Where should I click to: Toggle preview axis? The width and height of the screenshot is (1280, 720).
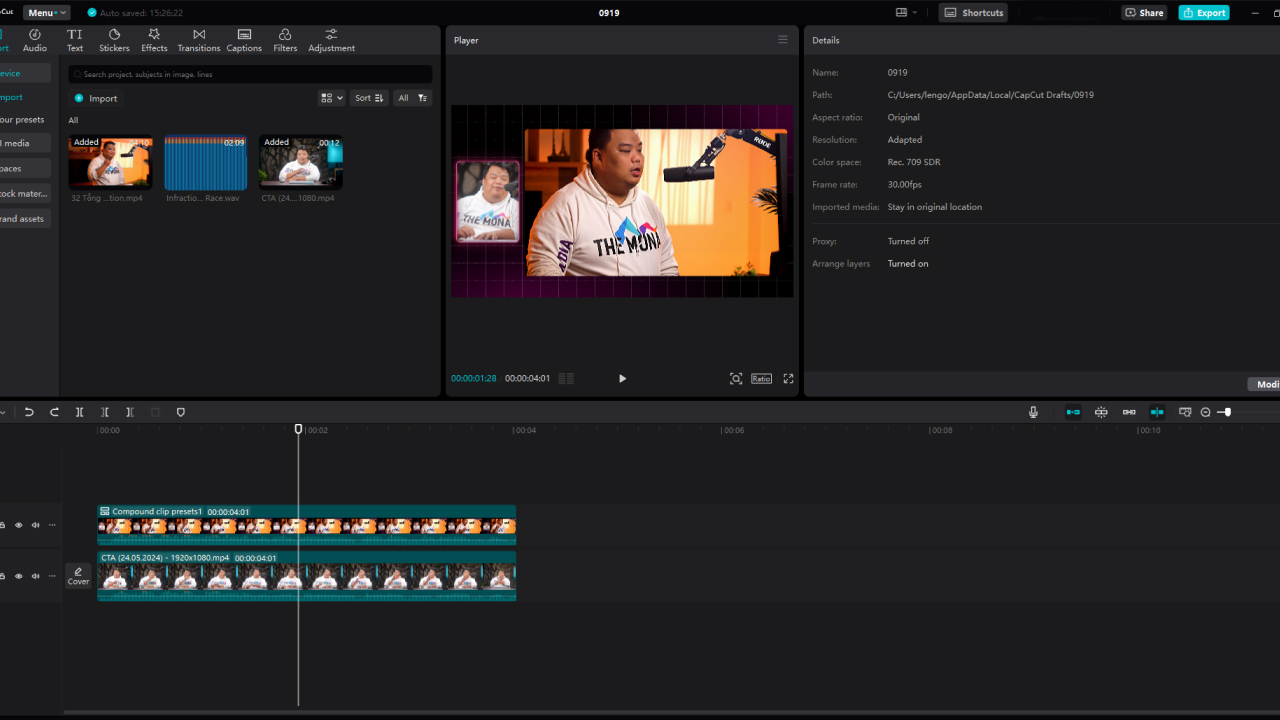1157,412
